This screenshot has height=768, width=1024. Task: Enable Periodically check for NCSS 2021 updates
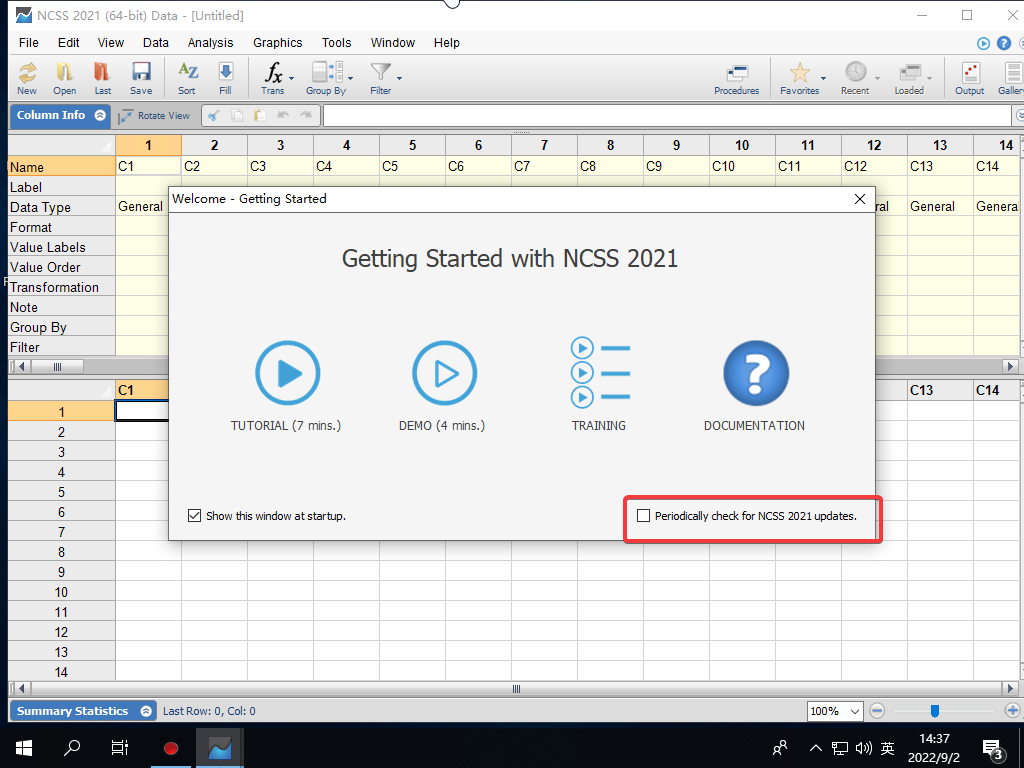[x=643, y=516]
